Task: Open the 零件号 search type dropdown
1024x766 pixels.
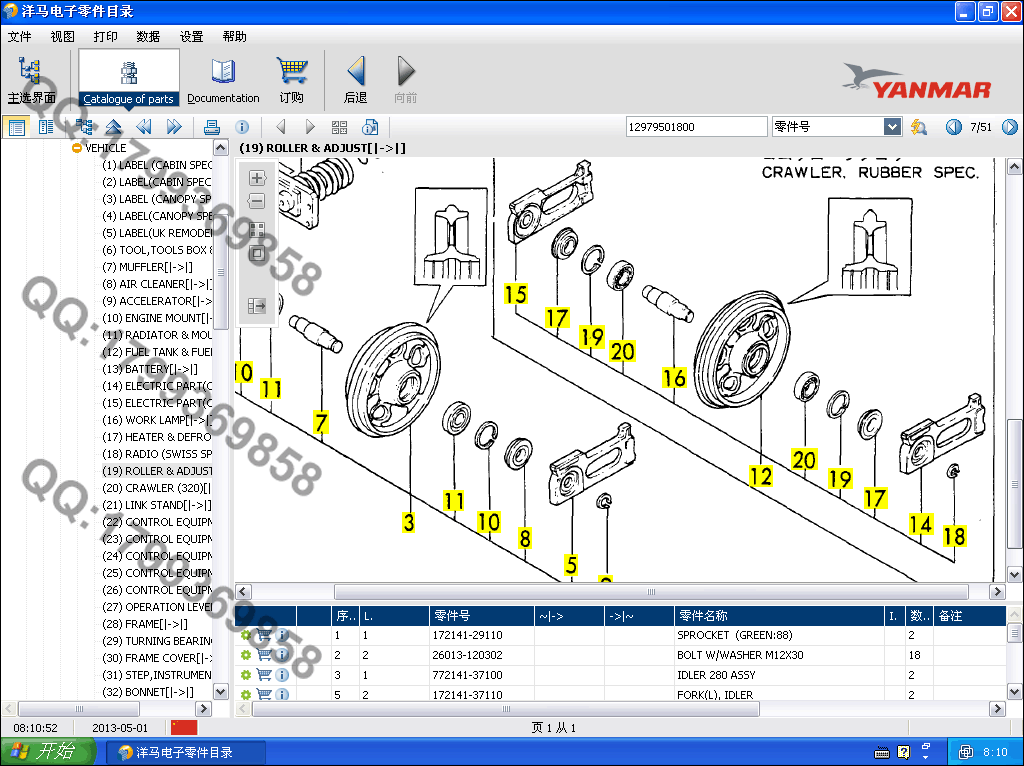Action: [x=892, y=127]
